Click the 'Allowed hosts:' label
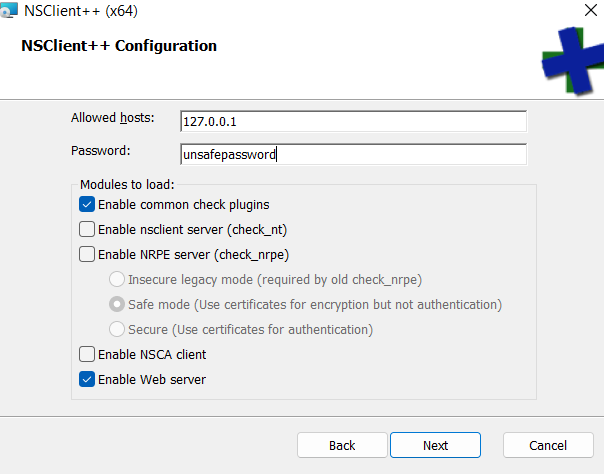The image size is (604, 474). [112, 118]
